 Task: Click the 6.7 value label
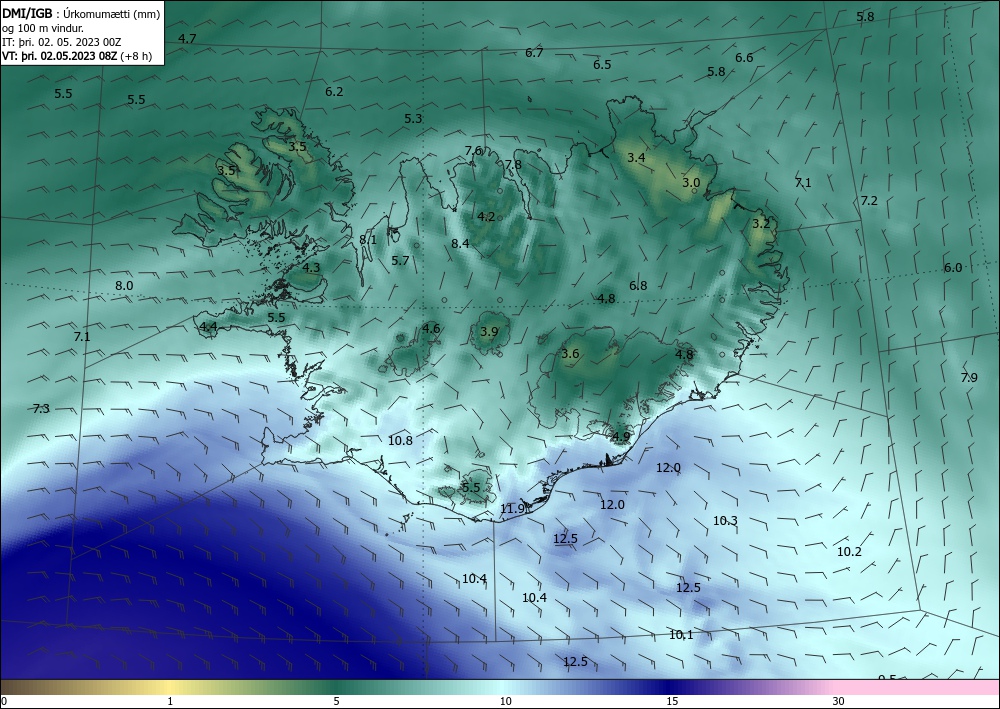(534, 52)
